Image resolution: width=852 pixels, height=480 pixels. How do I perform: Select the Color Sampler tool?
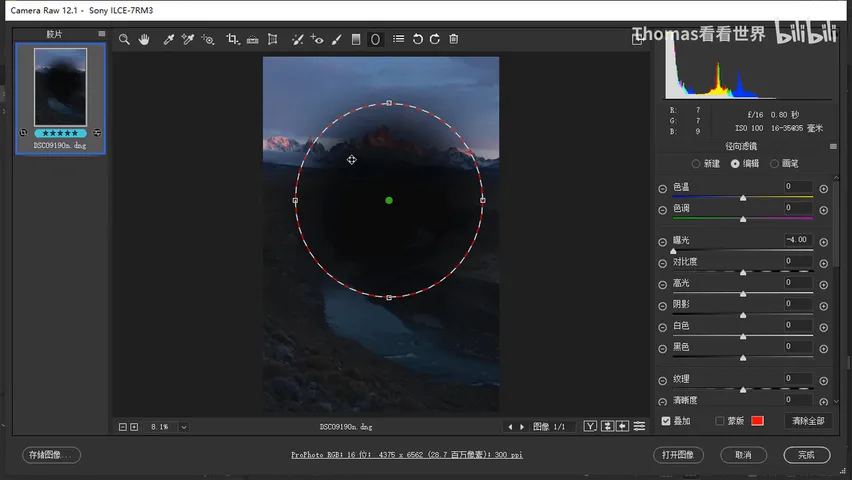[188, 39]
